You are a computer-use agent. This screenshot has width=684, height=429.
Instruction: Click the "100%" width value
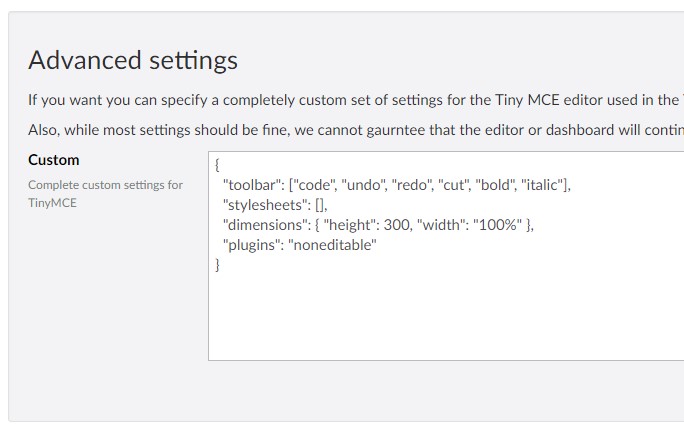(497, 225)
